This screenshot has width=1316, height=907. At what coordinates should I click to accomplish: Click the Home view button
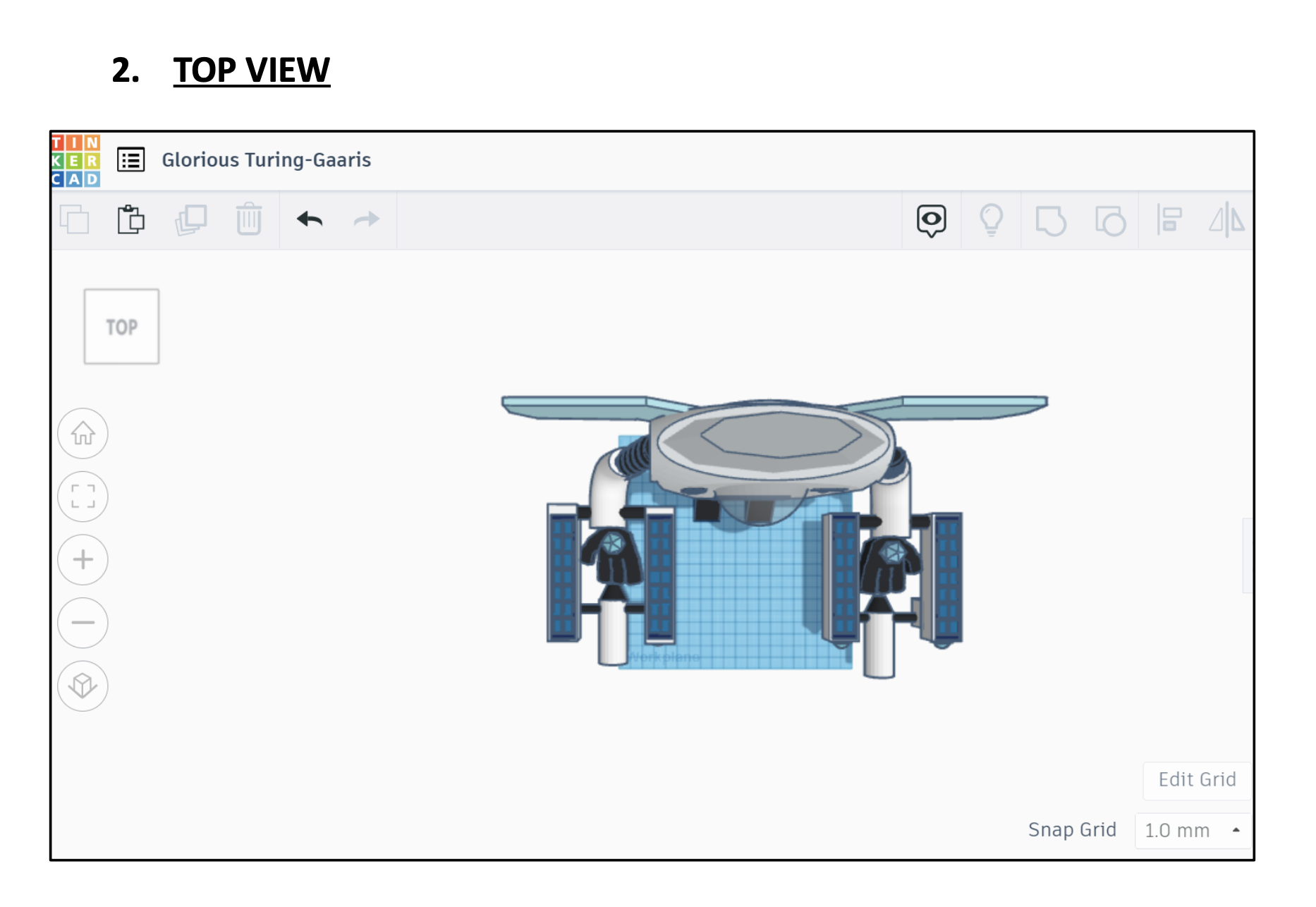[83, 433]
